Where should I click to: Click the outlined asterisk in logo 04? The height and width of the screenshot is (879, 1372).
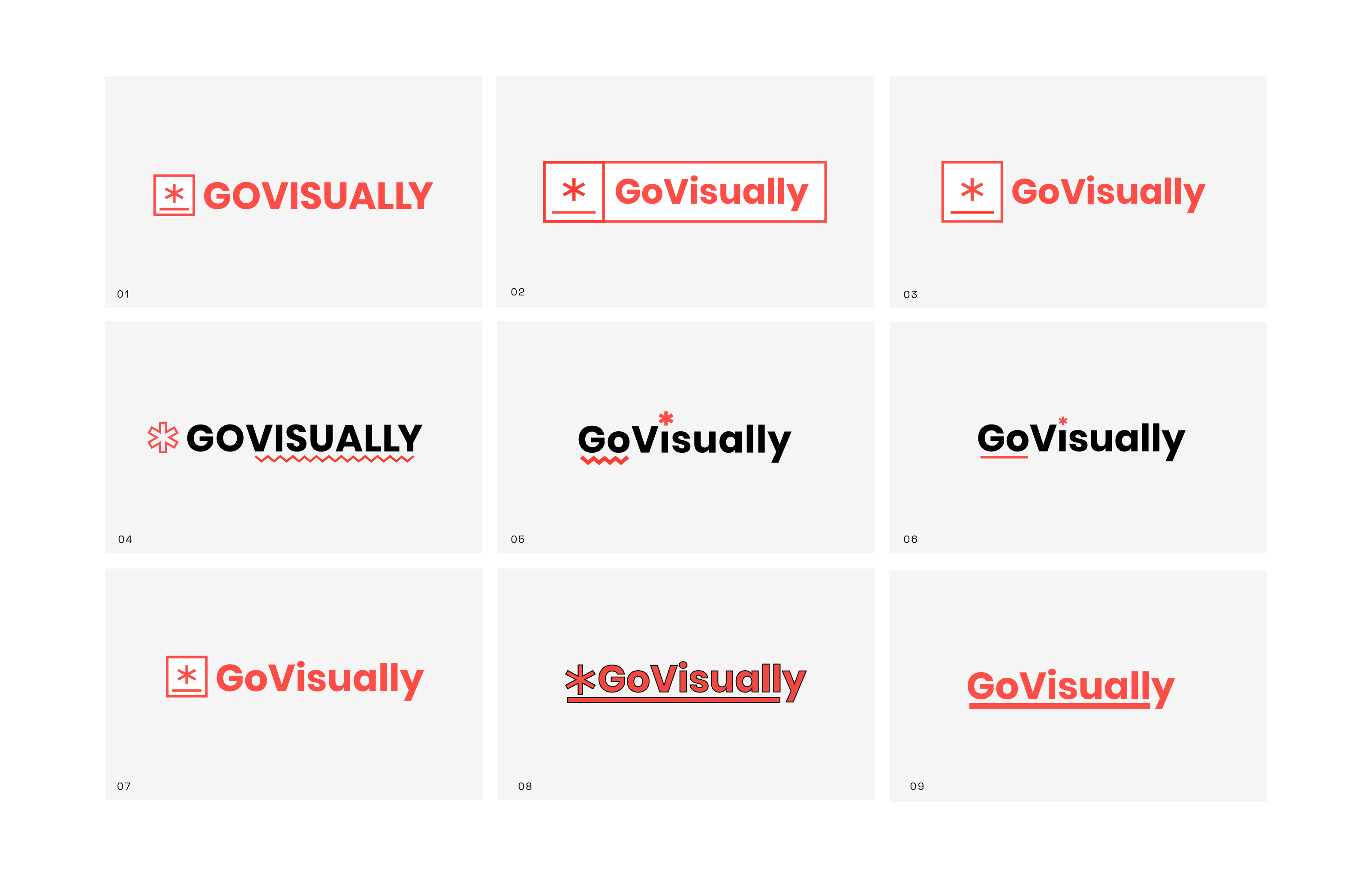162,438
